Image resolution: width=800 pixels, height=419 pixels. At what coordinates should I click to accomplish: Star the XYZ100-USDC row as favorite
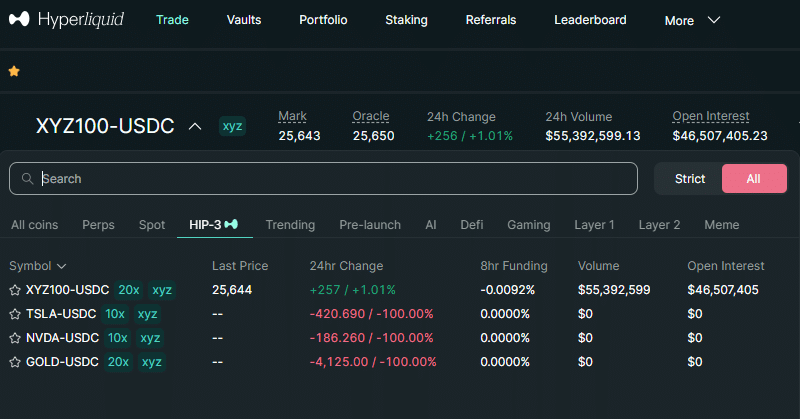[15, 290]
